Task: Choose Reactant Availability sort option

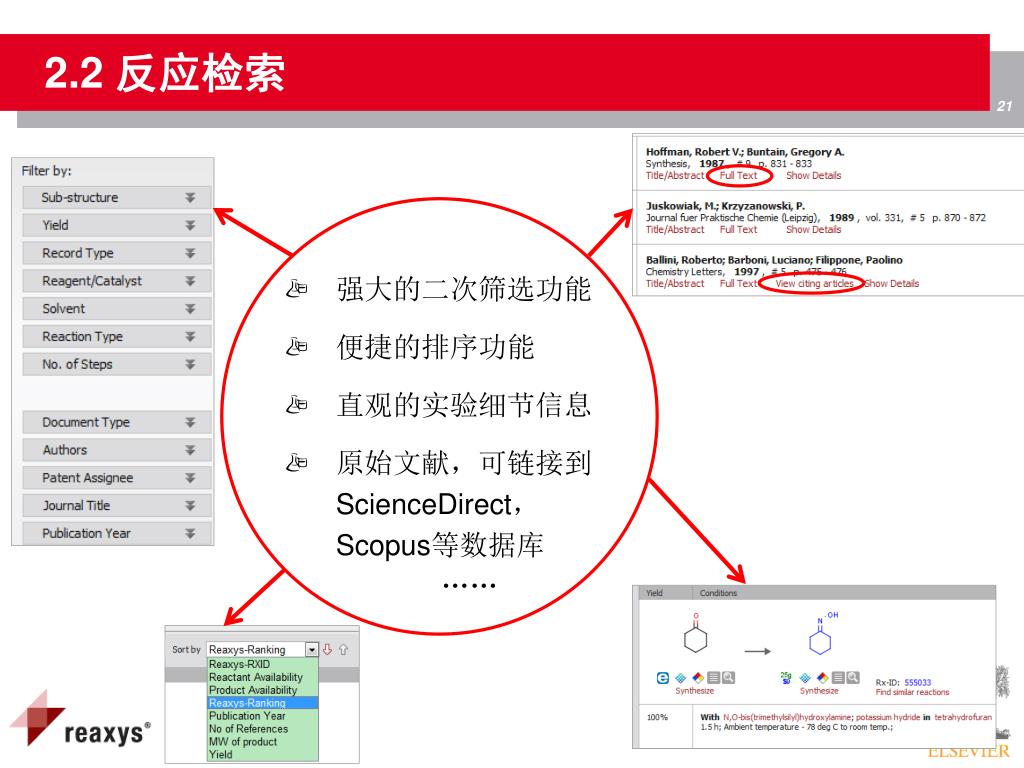Action: [263, 677]
